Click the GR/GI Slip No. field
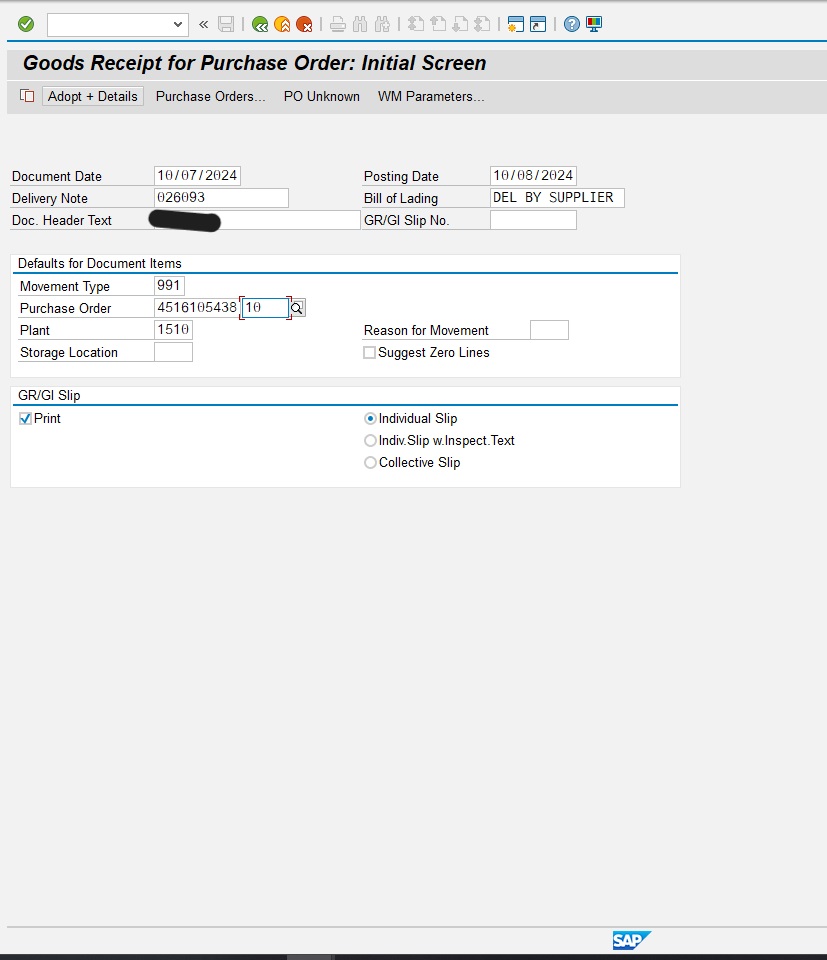This screenshot has width=827, height=960. pyautogui.click(x=533, y=220)
